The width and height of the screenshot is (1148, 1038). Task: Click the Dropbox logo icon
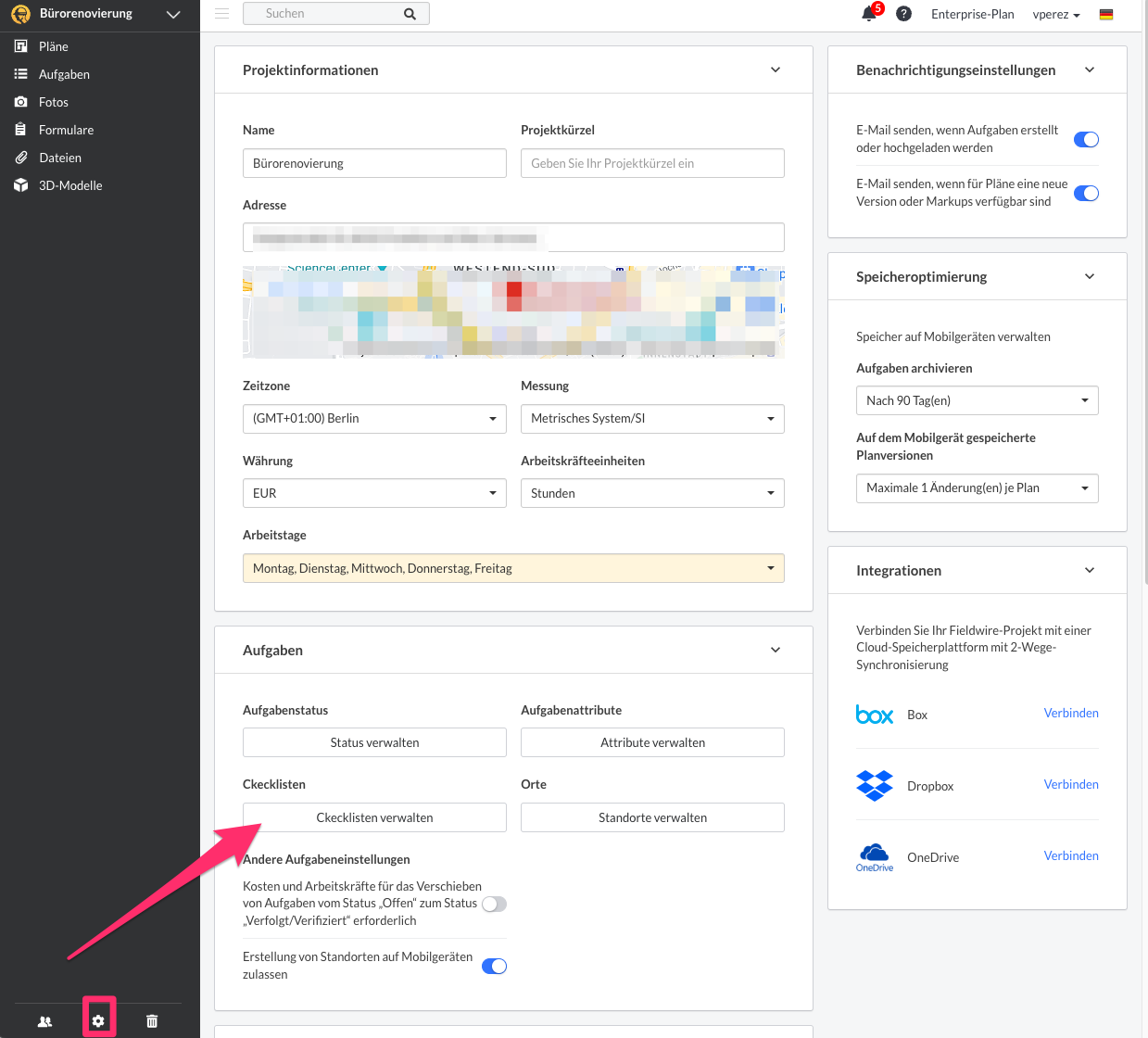pos(875,786)
